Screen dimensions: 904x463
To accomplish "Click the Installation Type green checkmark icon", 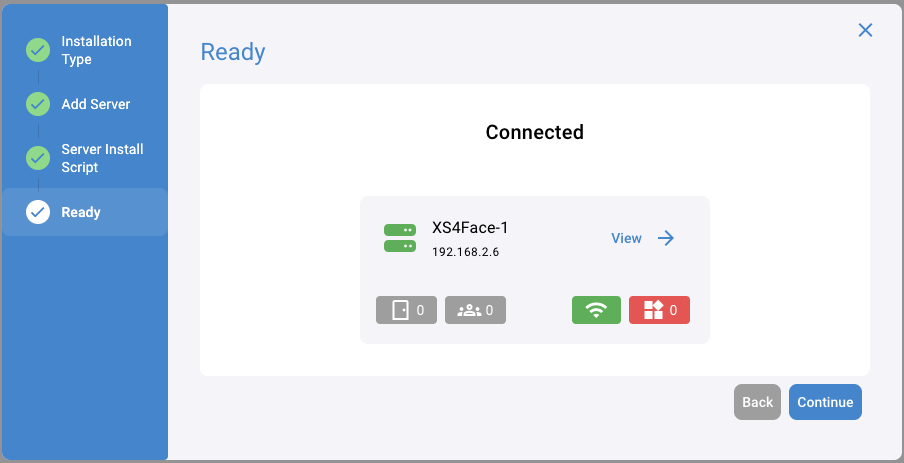I will pos(38,50).
